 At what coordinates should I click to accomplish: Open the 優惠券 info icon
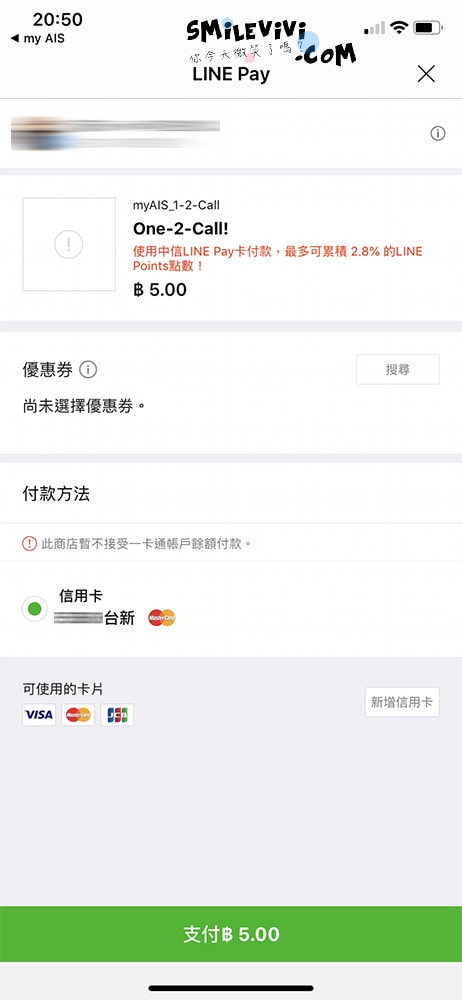(88, 369)
